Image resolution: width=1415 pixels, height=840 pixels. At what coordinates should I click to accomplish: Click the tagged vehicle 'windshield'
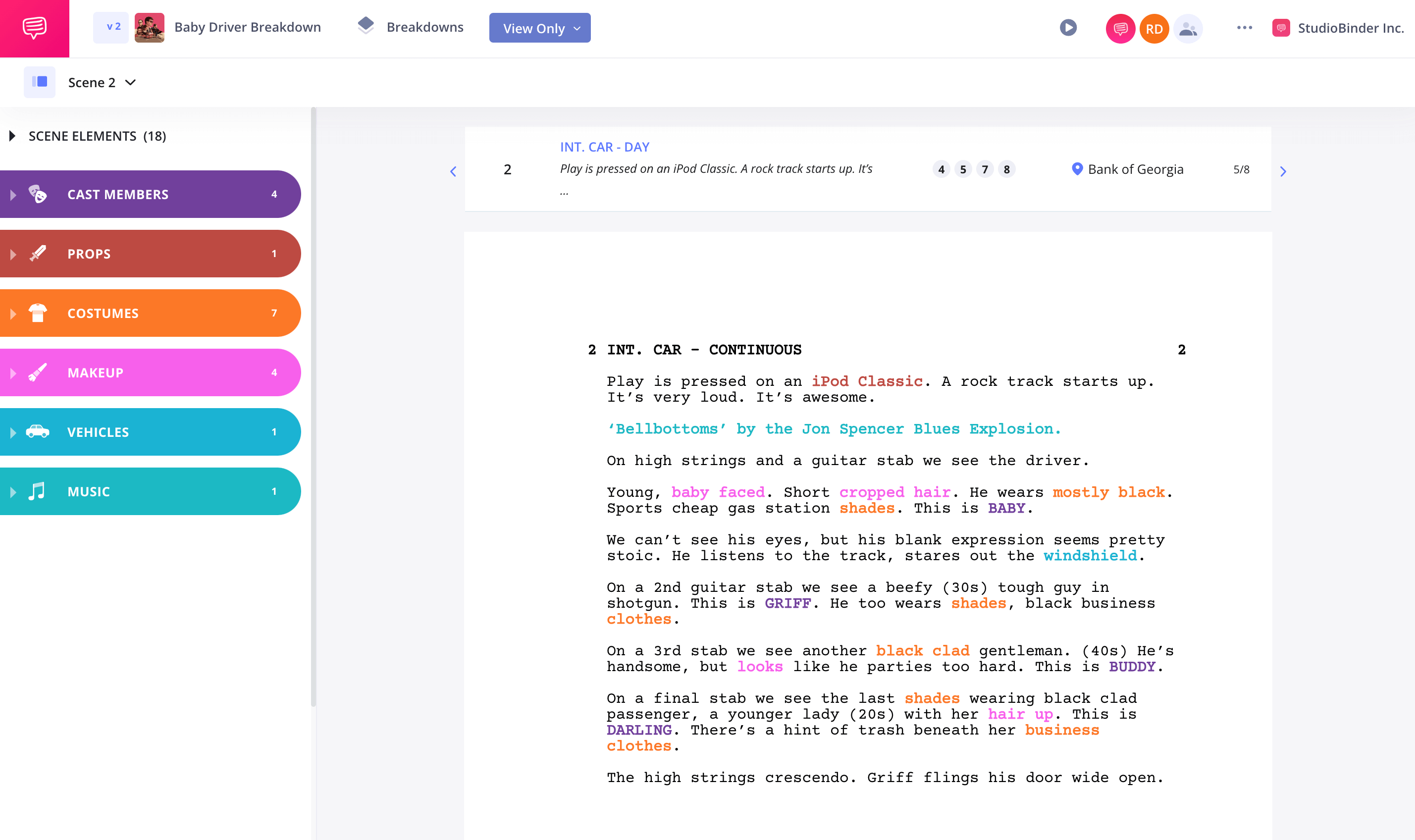(1090, 555)
